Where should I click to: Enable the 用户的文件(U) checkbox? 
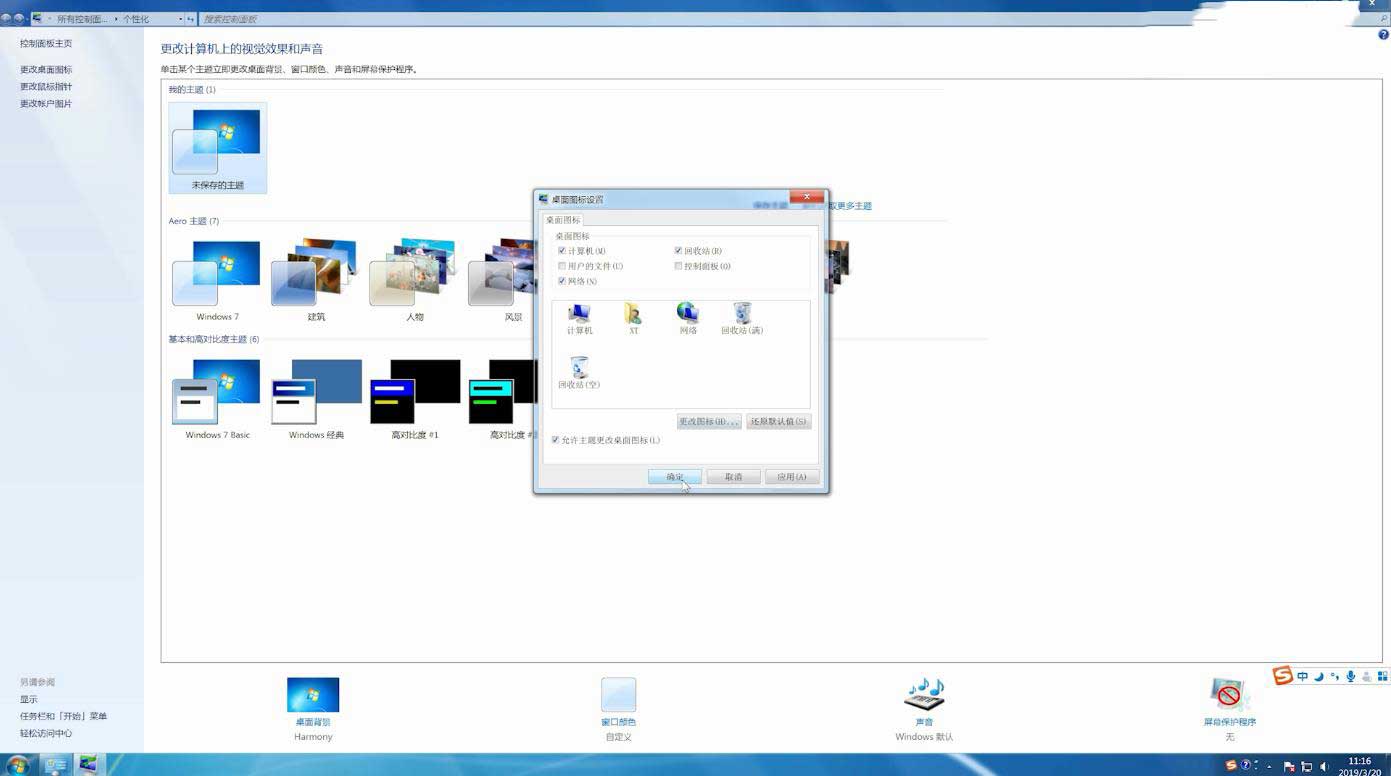coord(562,266)
